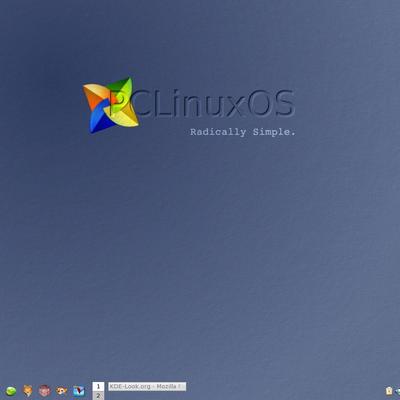The height and width of the screenshot is (400, 400).
Task: Open the clipboard tray icon
Action: pos(389,391)
